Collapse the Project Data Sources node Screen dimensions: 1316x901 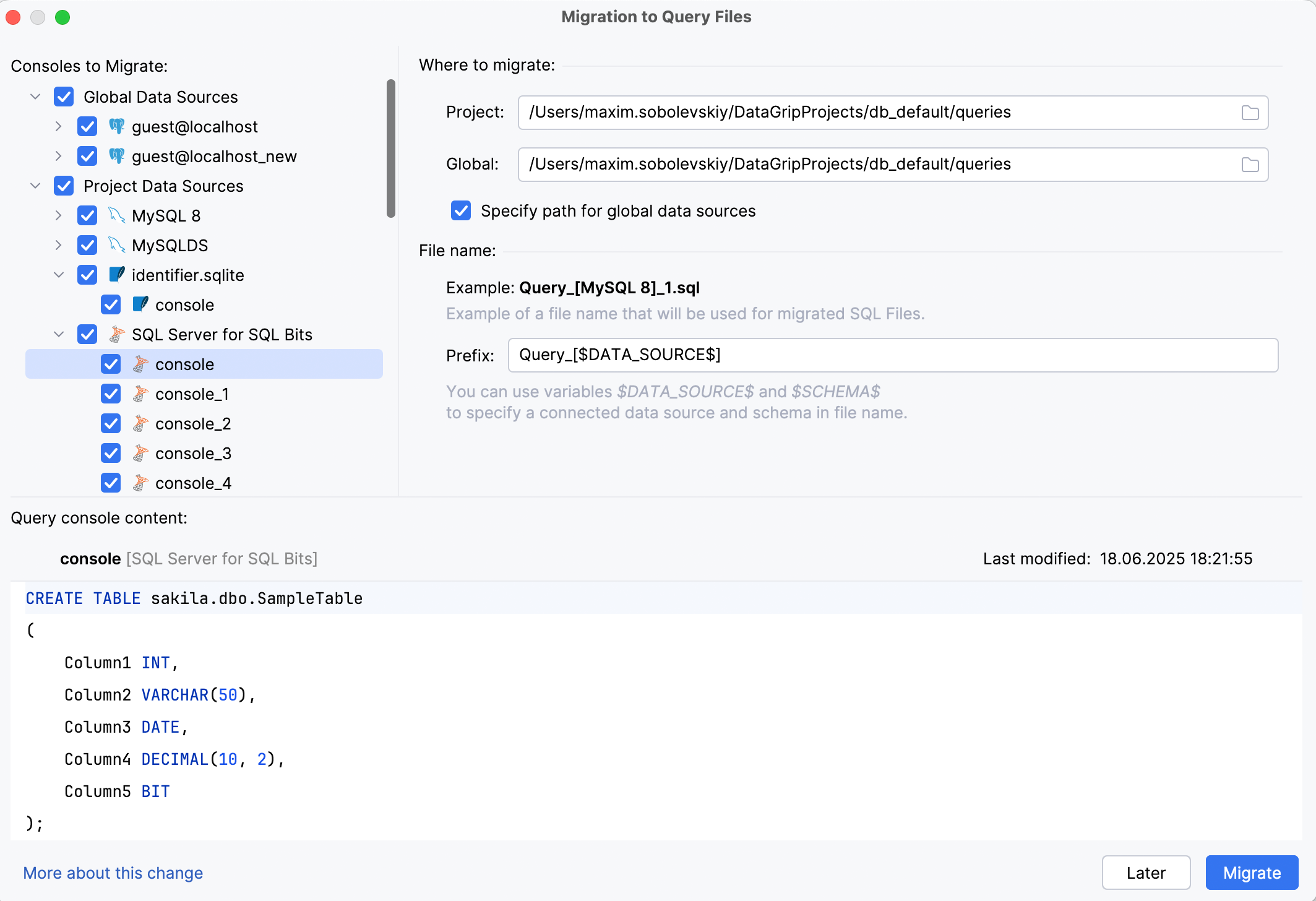35,186
